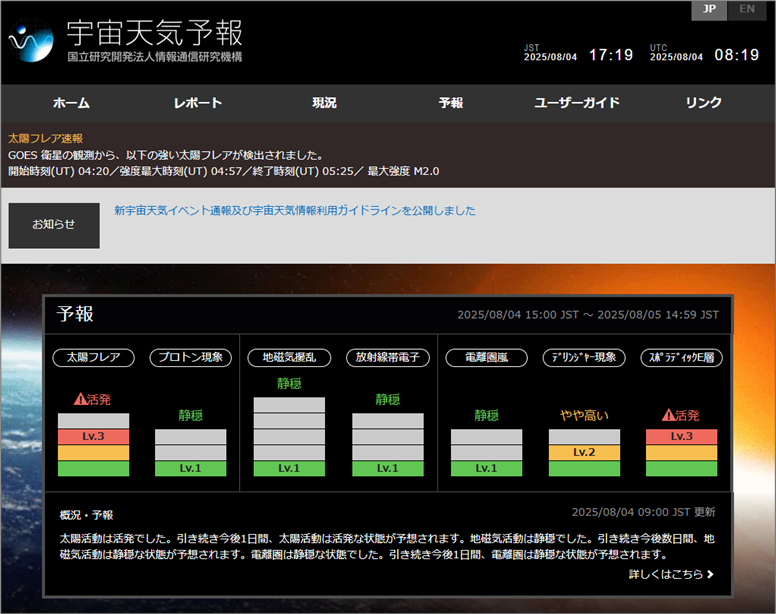
Task: Select the プロトン現象 category label
Action: click(190, 357)
